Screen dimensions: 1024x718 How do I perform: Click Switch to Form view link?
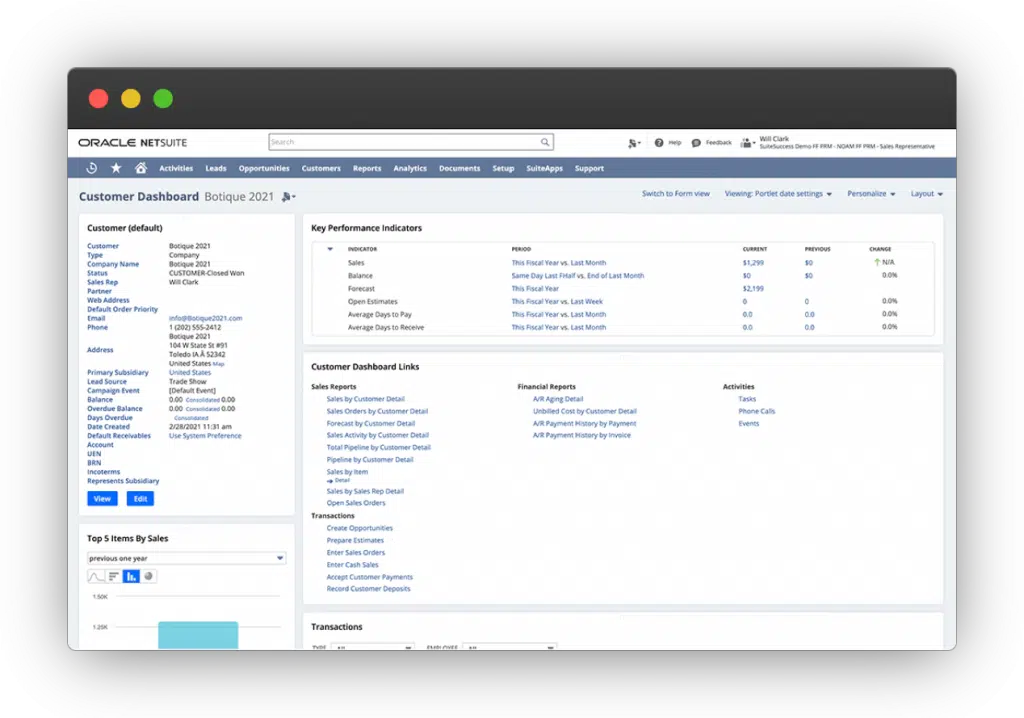pos(676,194)
